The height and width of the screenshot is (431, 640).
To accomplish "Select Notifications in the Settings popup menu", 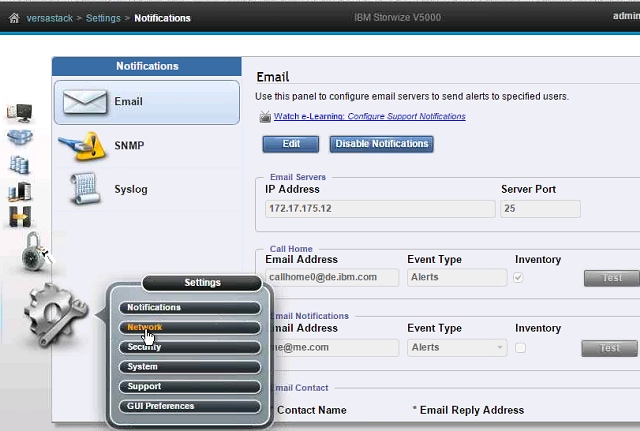I will click(x=190, y=308).
